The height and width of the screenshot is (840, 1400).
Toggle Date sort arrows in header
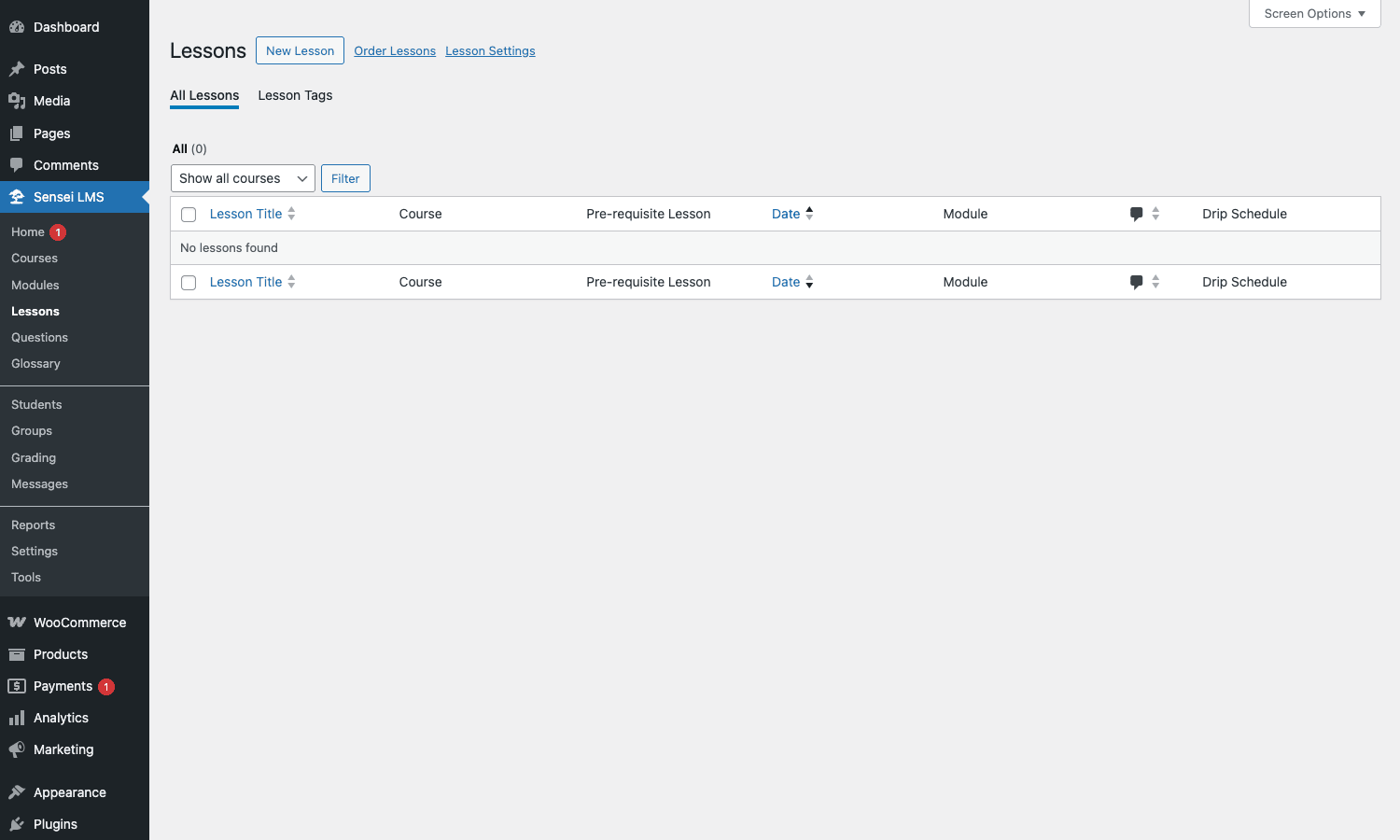coord(809,214)
